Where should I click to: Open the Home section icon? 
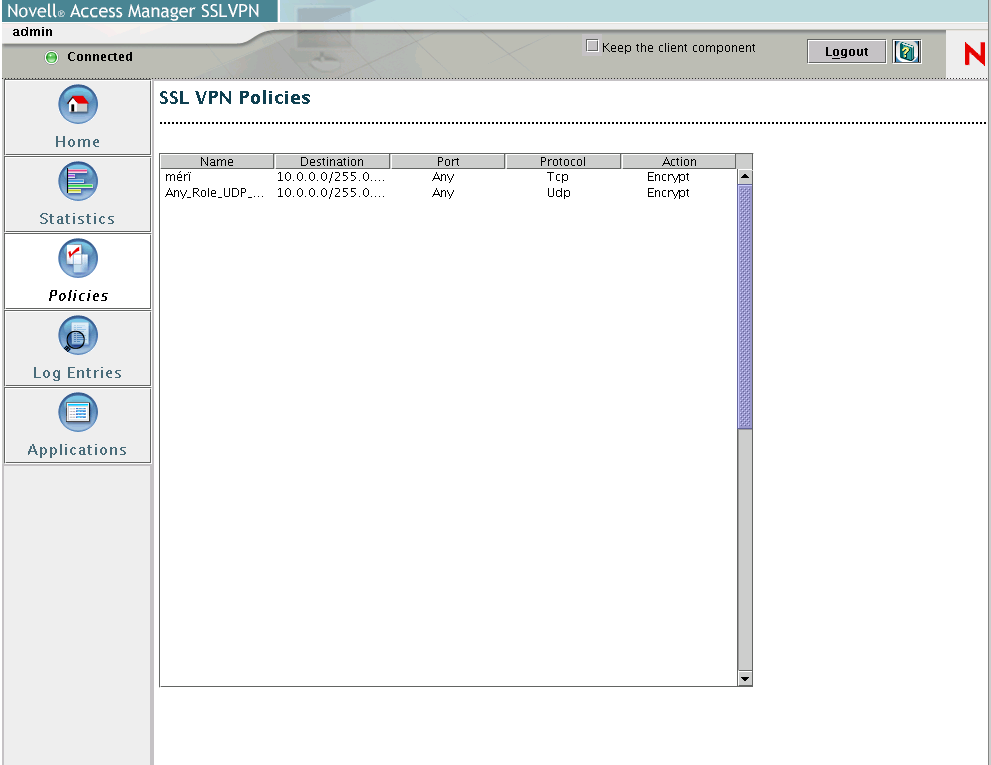click(x=78, y=104)
